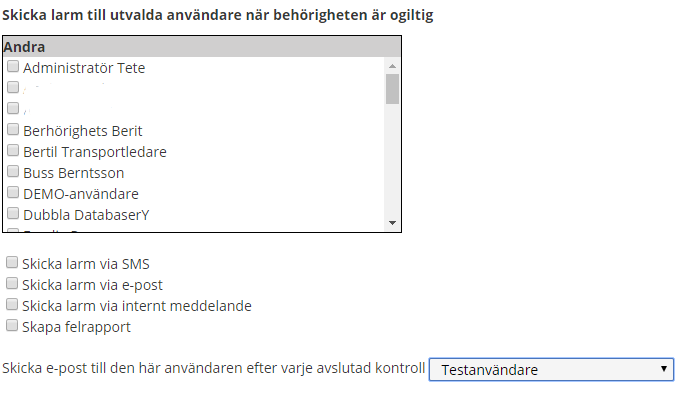Image resolution: width=700 pixels, height=400 pixels.
Task: Click the Andra group header
Action: [25, 47]
